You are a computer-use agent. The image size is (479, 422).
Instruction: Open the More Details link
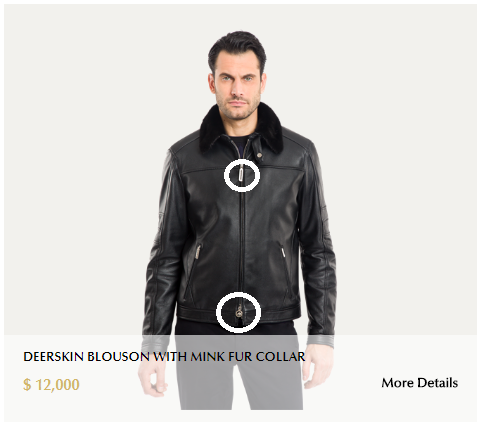click(419, 383)
